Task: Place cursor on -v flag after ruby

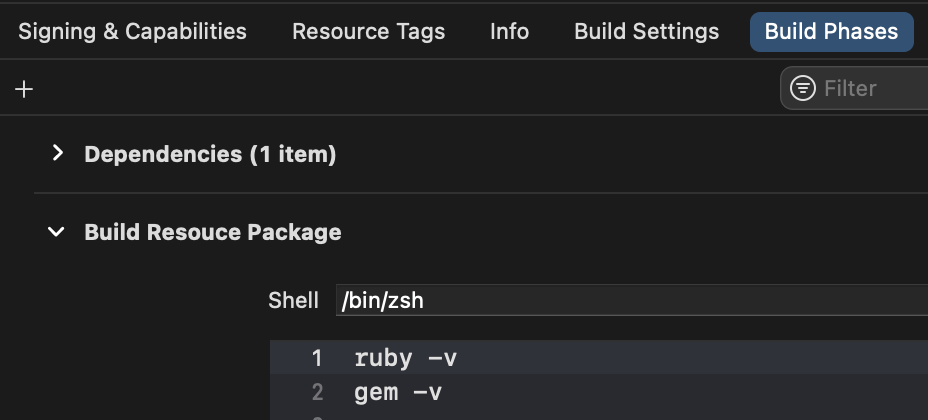Action: coord(442,358)
